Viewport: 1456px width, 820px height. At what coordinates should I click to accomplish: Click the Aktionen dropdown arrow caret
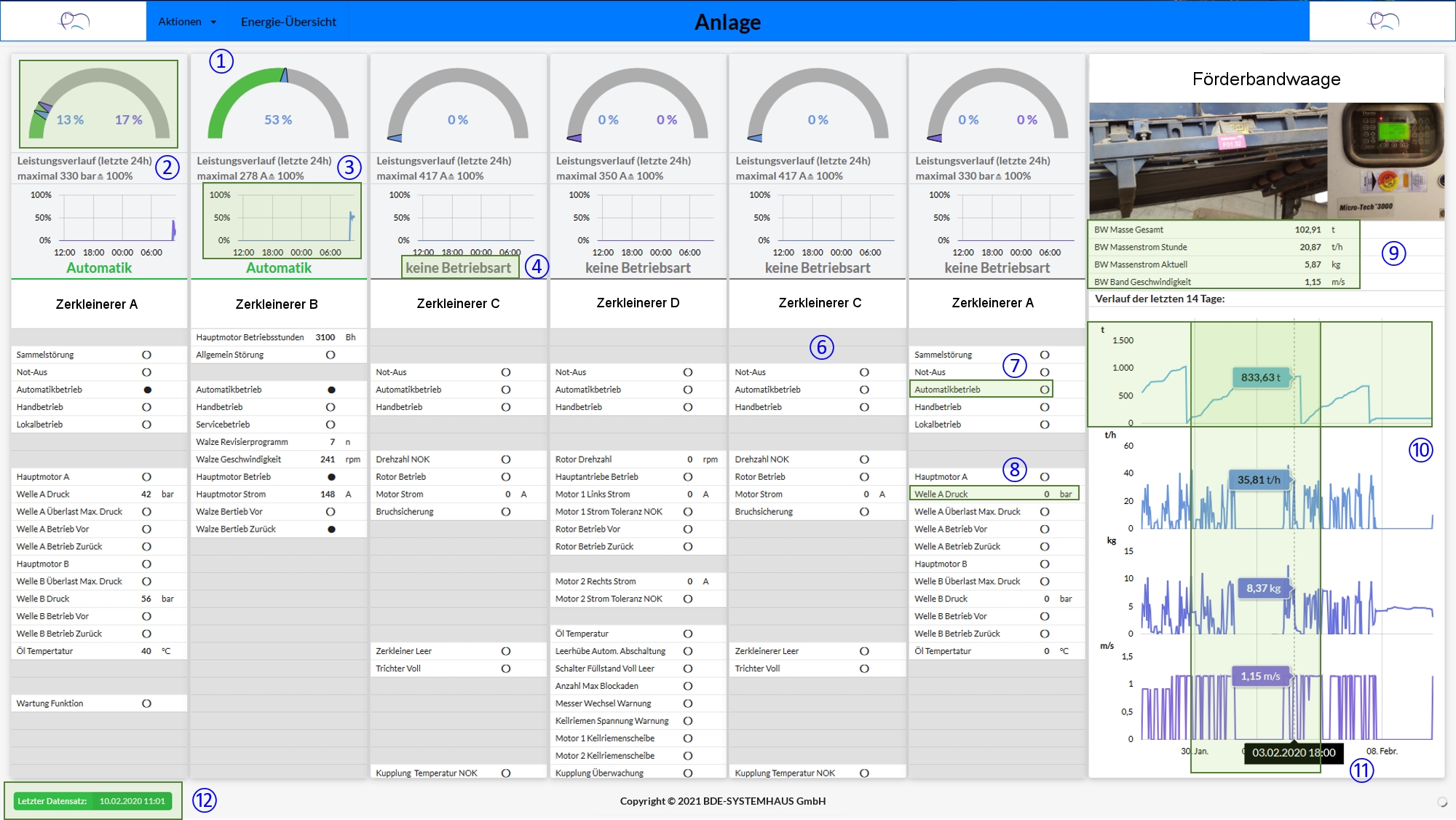pyautogui.click(x=213, y=23)
